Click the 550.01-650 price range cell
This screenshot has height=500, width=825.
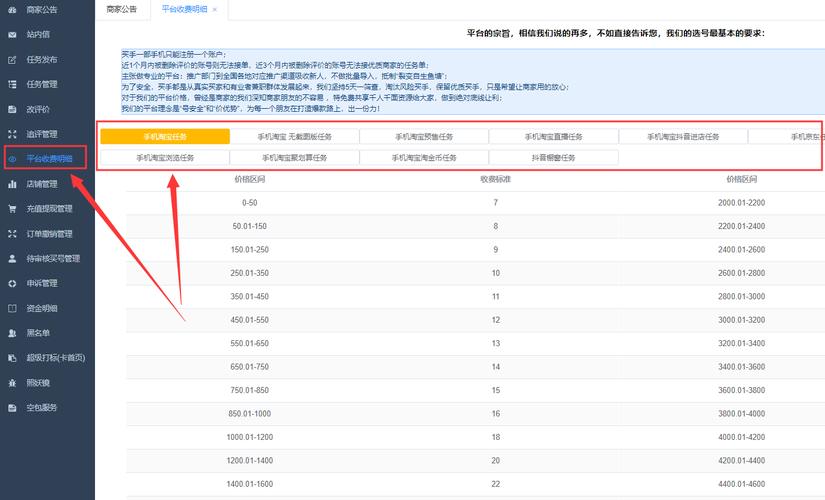point(249,343)
